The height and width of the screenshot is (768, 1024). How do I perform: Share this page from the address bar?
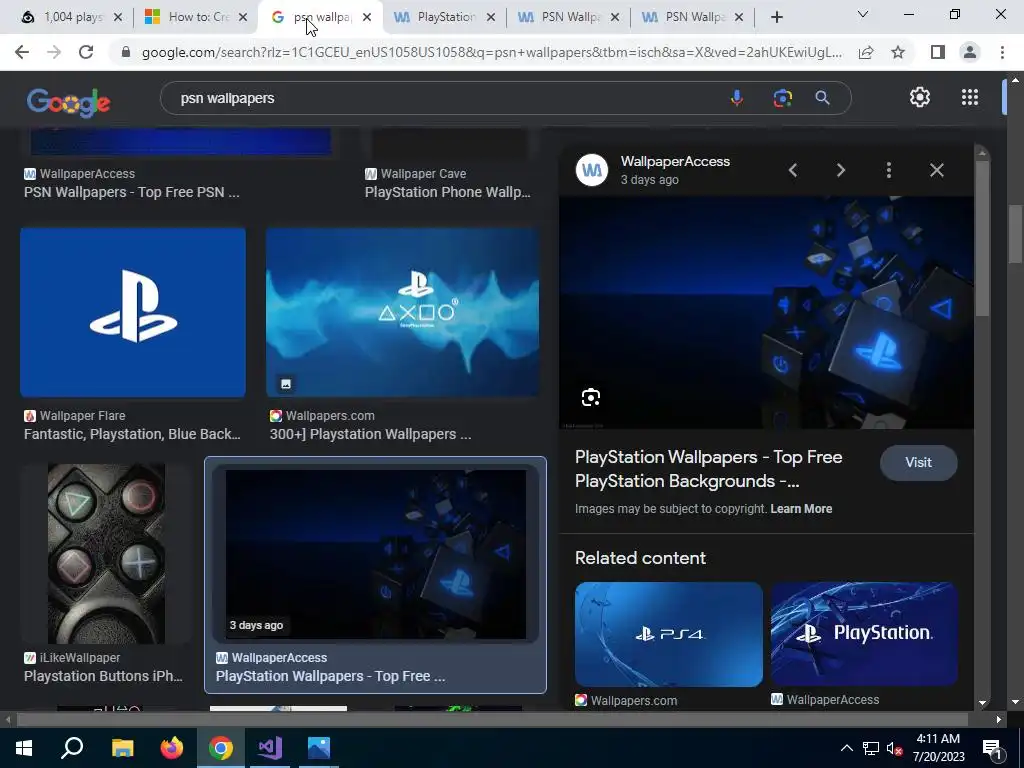coord(866,52)
